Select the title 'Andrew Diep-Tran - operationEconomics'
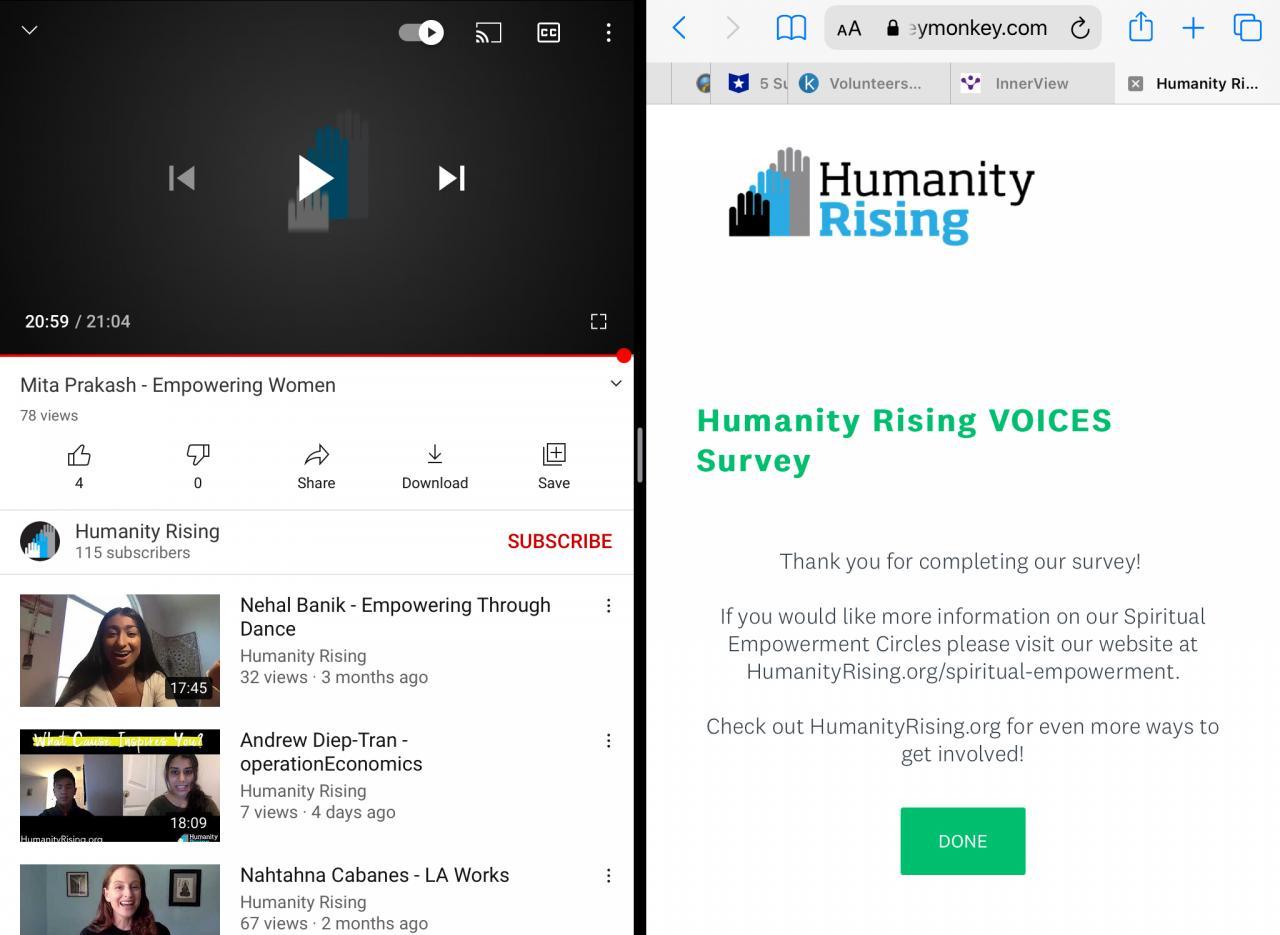 331,752
